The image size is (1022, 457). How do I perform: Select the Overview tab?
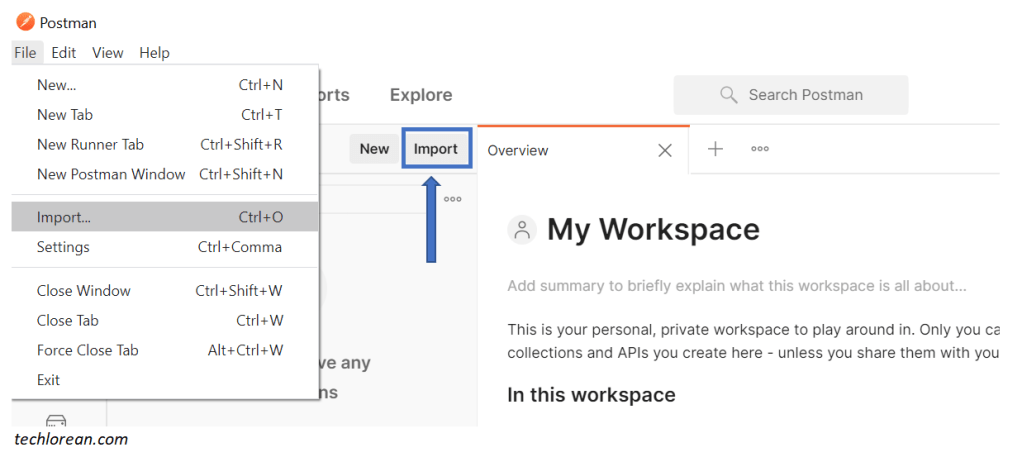[583, 150]
